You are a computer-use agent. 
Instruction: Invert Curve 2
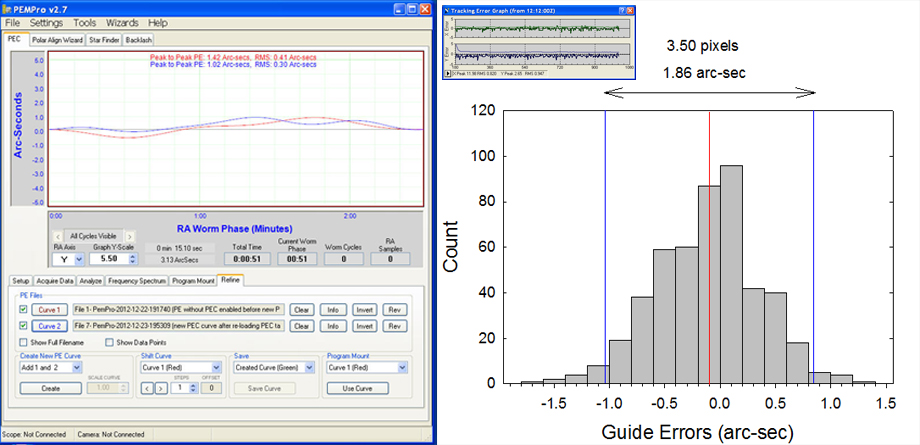(364, 326)
